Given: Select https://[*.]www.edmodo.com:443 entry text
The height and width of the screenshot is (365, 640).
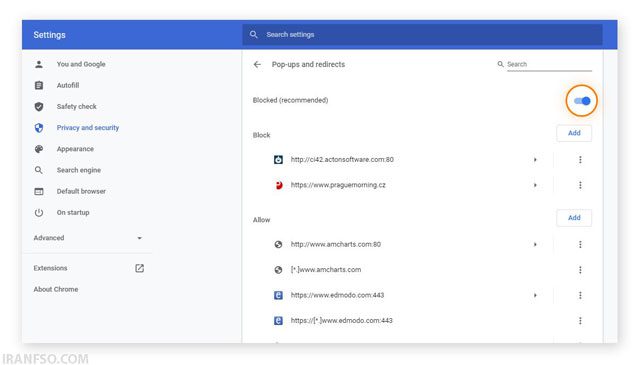Looking at the screenshot, I should coord(341,320).
